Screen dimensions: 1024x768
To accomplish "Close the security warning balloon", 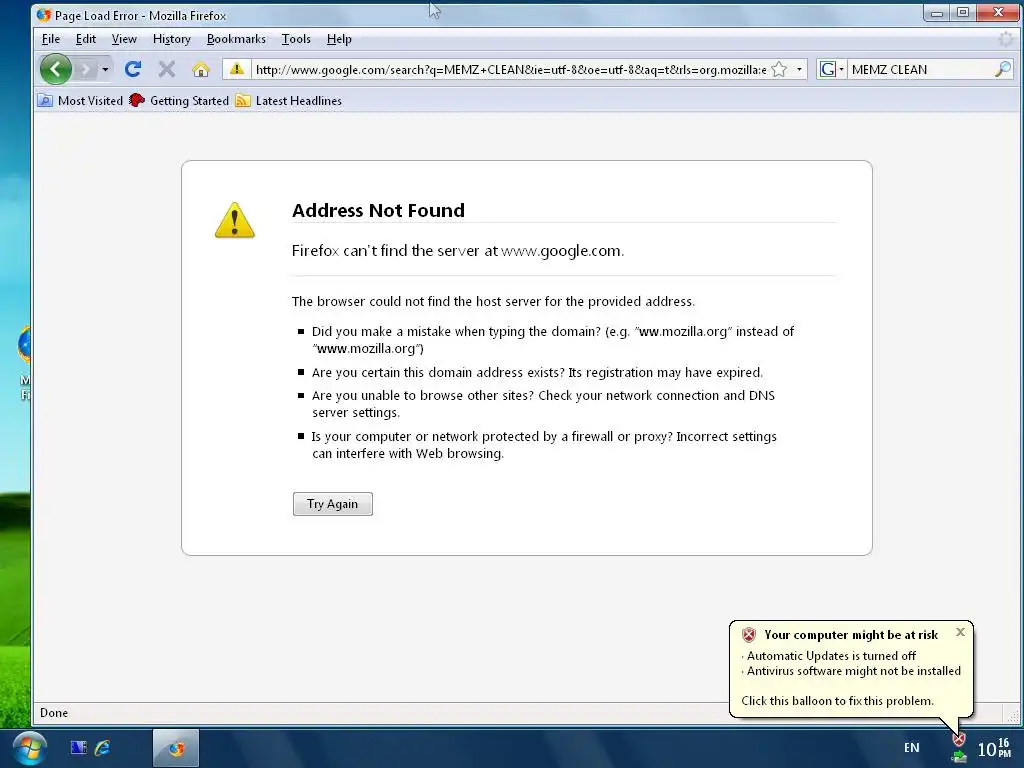I will (960, 632).
